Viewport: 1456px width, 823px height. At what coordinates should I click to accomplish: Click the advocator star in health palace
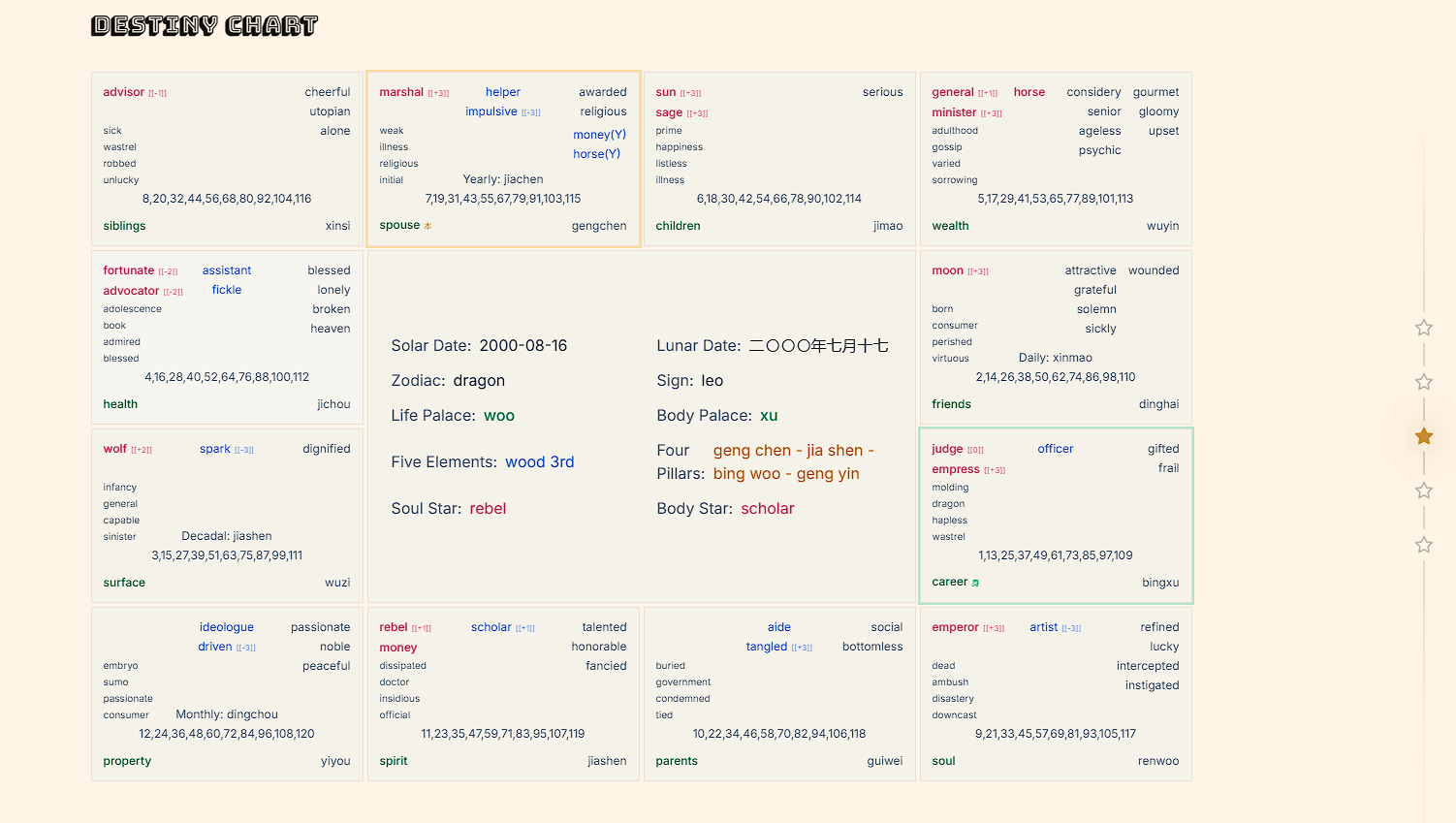[x=131, y=291]
